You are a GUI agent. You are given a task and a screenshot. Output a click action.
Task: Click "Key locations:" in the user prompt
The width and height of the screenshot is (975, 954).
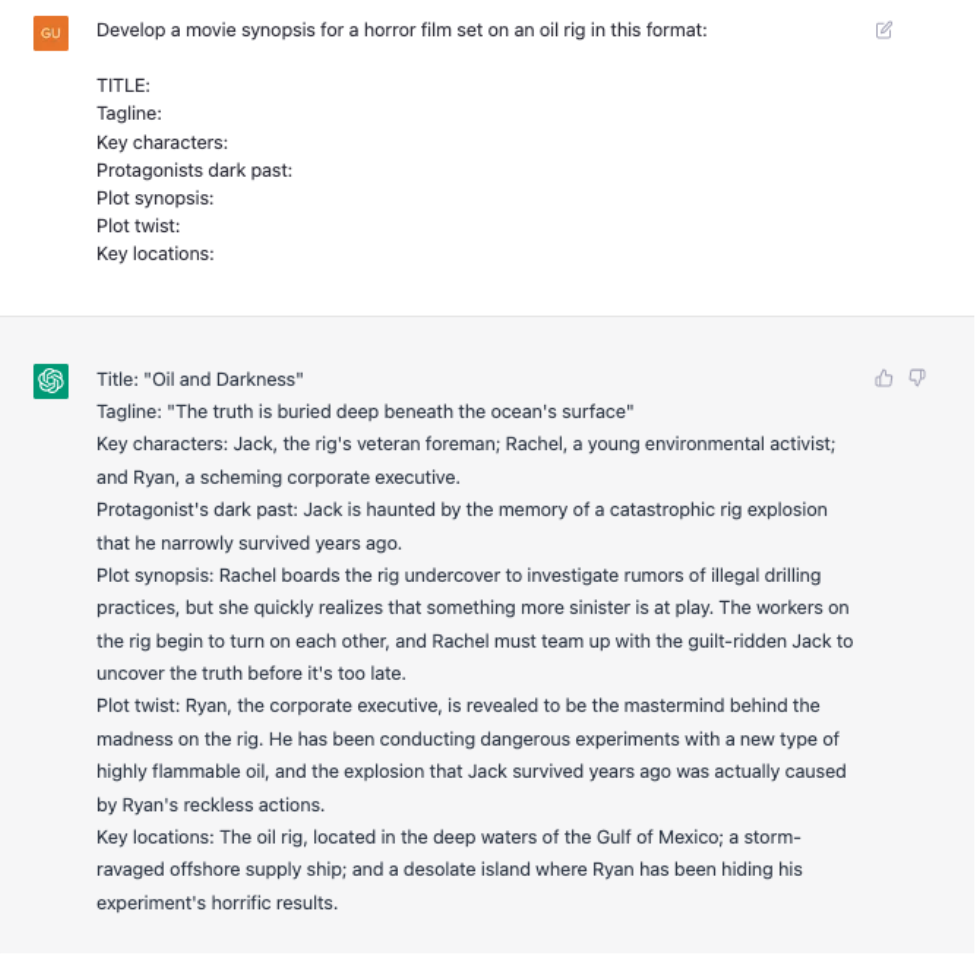tap(155, 254)
